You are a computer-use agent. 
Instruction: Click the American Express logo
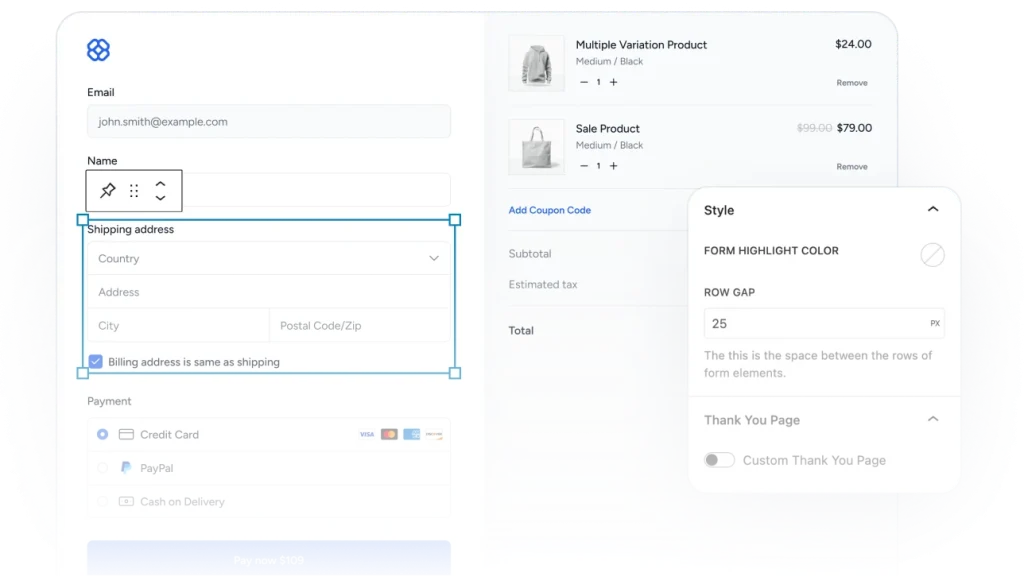(x=411, y=434)
